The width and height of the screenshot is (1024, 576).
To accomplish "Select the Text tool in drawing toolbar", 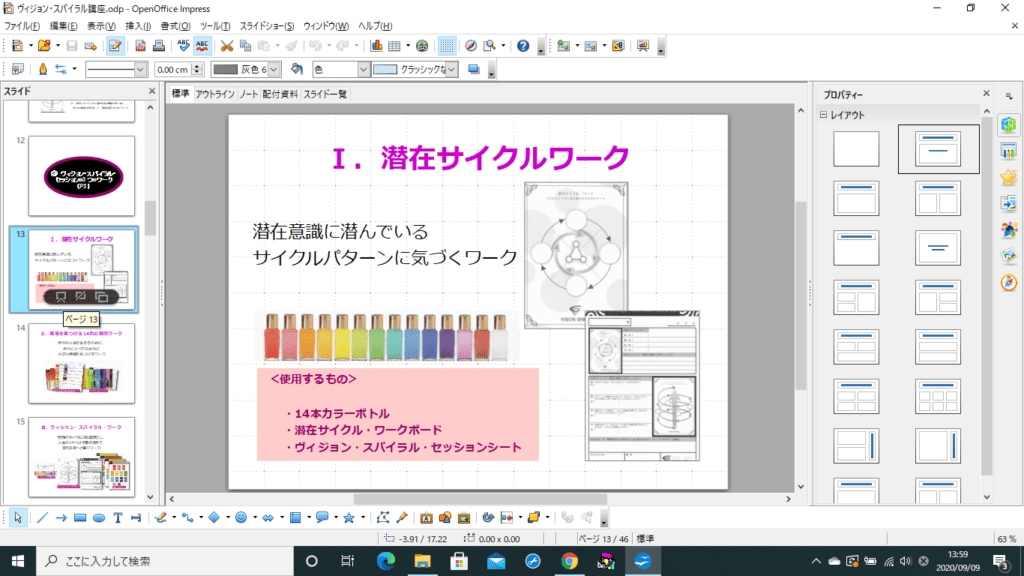I will (117, 517).
